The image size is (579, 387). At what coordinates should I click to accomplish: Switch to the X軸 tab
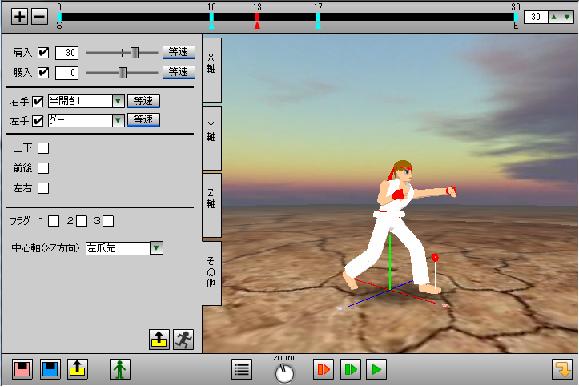(212, 69)
